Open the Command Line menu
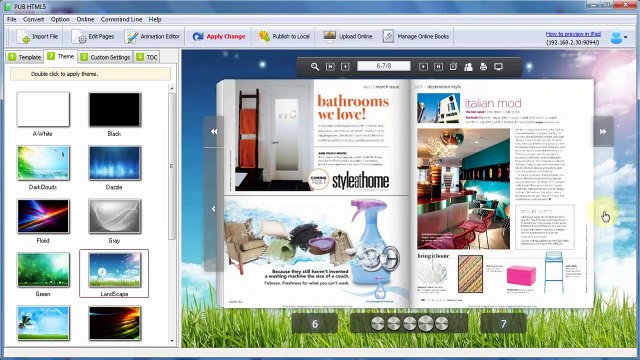 pyautogui.click(x=121, y=19)
